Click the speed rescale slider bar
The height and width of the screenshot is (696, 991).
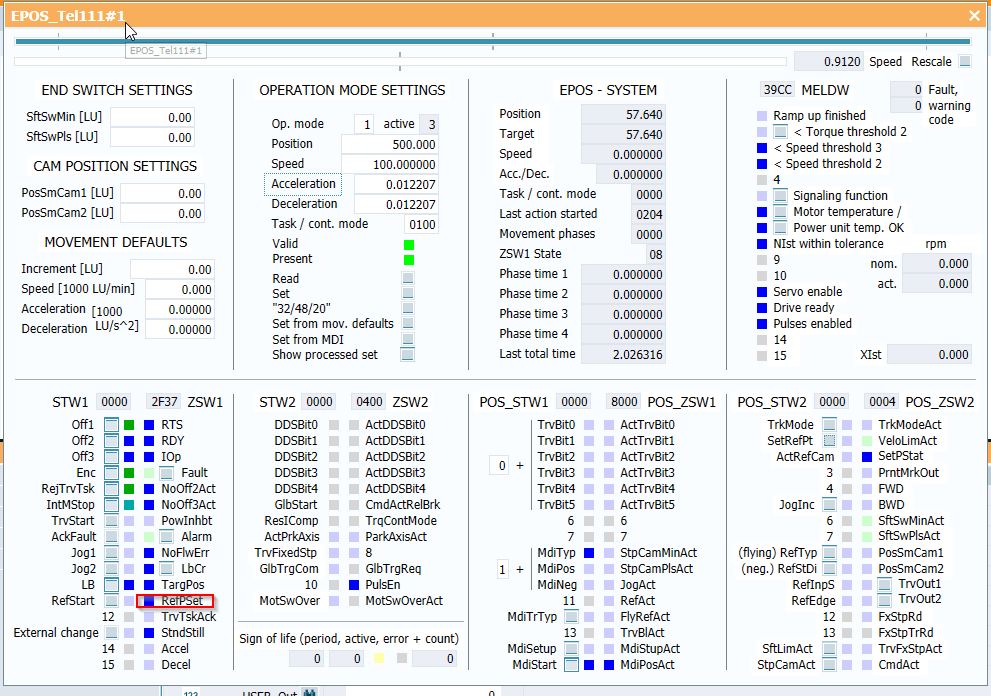(400, 61)
